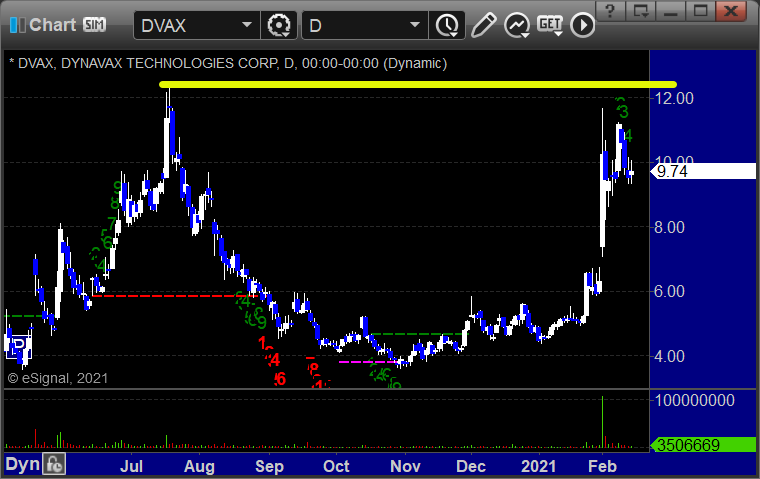This screenshot has width=760, height=479.
Task: Click the Sep label on time axis
Action: (x=269, y=466)
